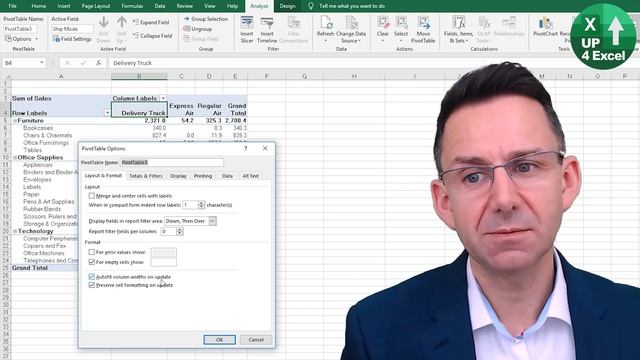Screen dimensions: 640x360
Task: Open the Formulas ribbon tab
Action: [132, 6]
